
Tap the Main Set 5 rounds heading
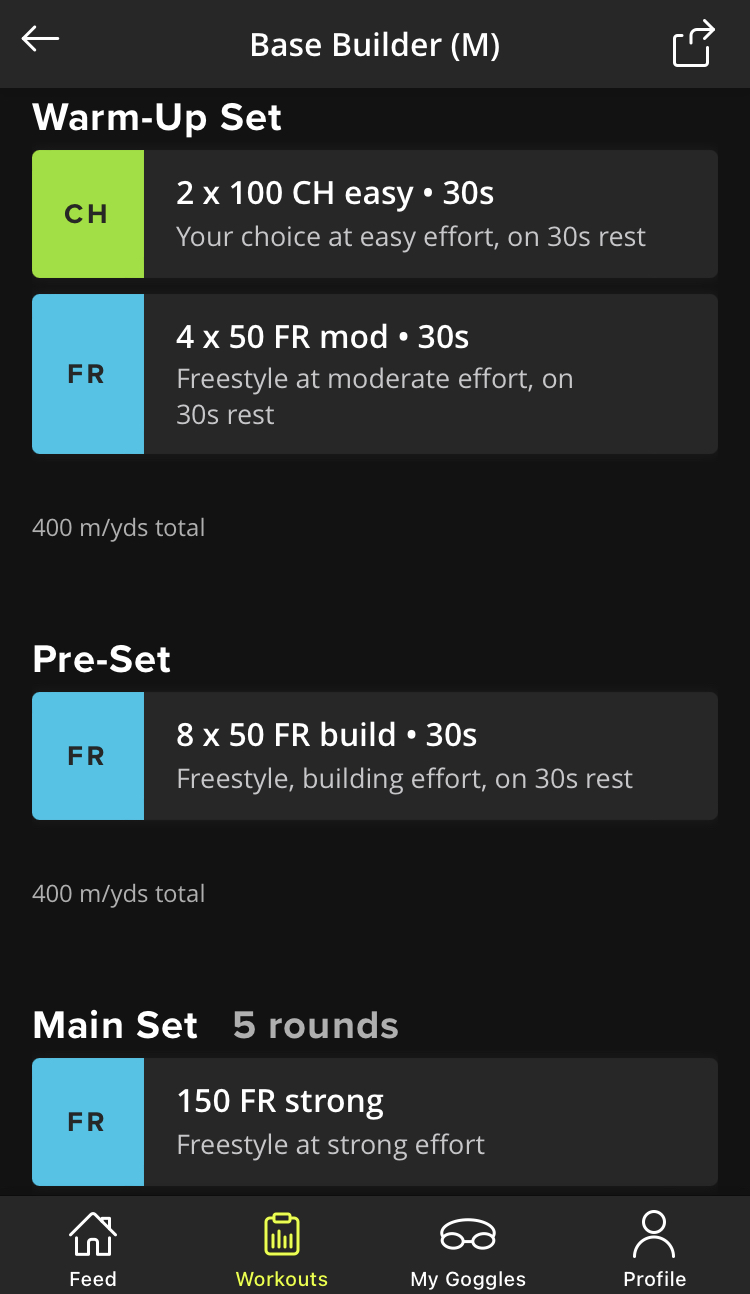click(x=216, y=1025)
